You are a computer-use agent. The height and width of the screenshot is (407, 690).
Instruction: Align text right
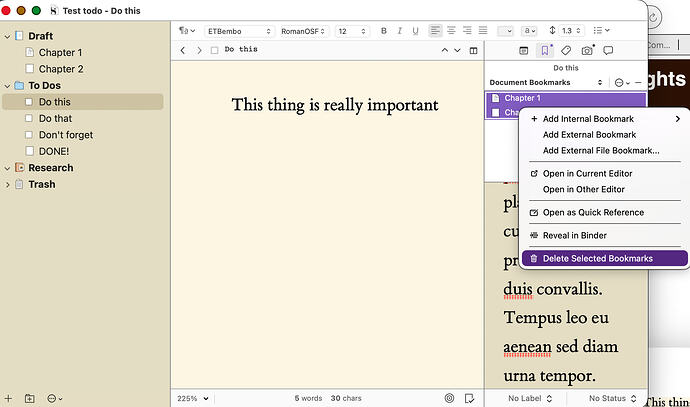[x=467, y=30]
